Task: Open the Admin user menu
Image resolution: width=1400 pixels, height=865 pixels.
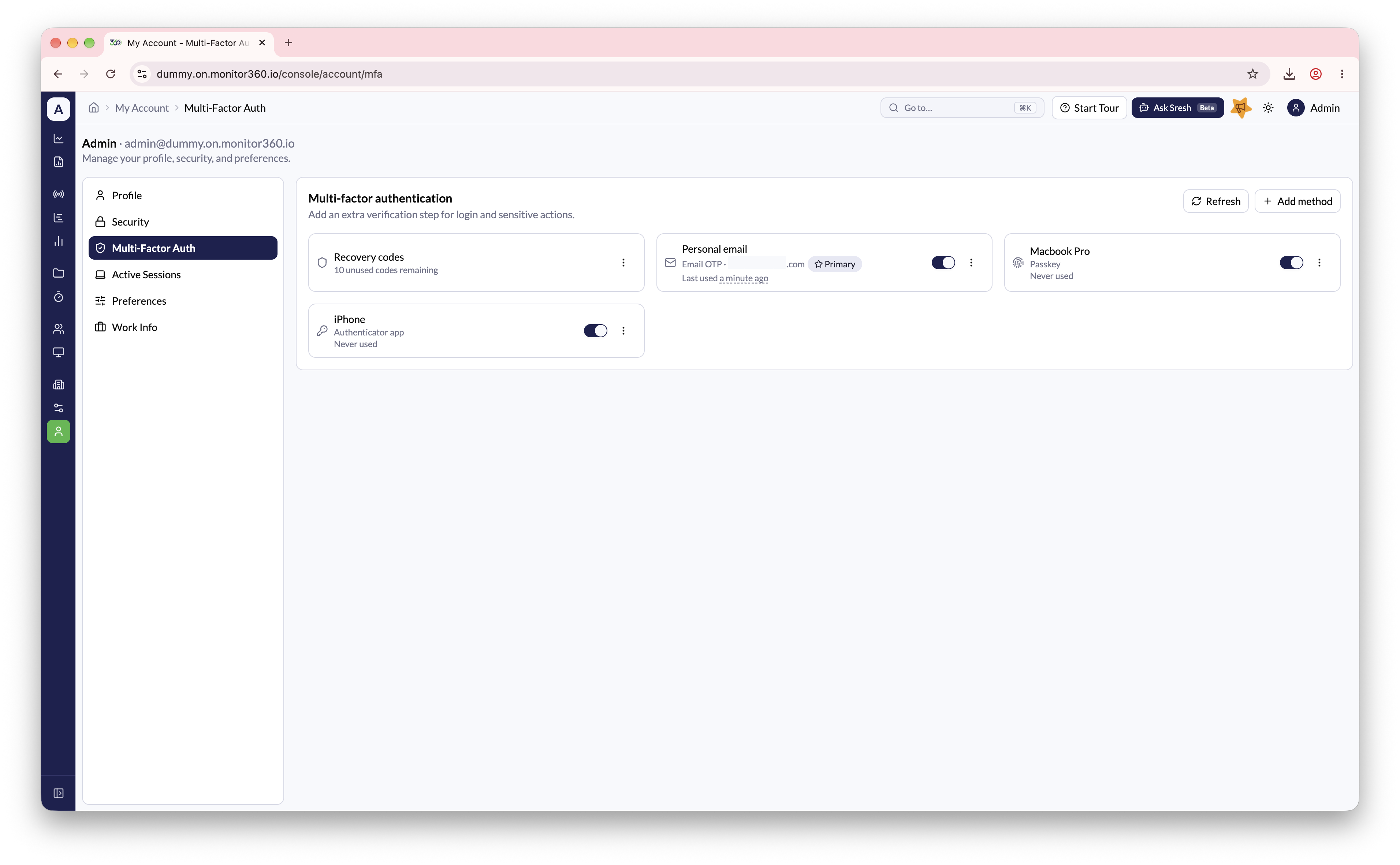Action: coord(1314,108)
